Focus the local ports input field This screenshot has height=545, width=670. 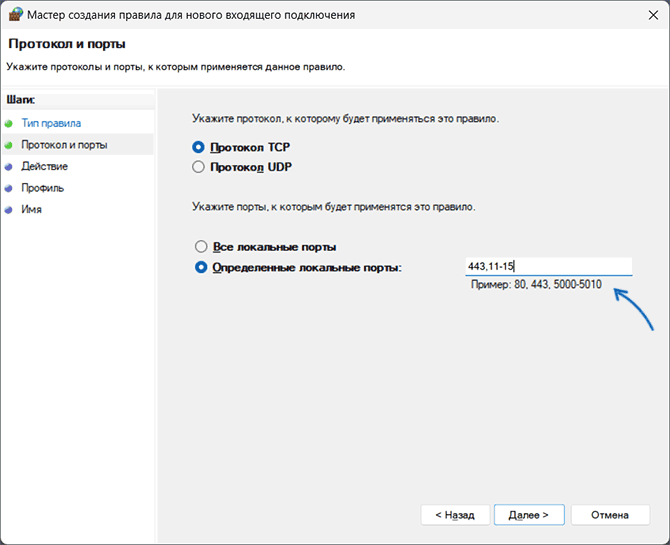pos(548,266)
